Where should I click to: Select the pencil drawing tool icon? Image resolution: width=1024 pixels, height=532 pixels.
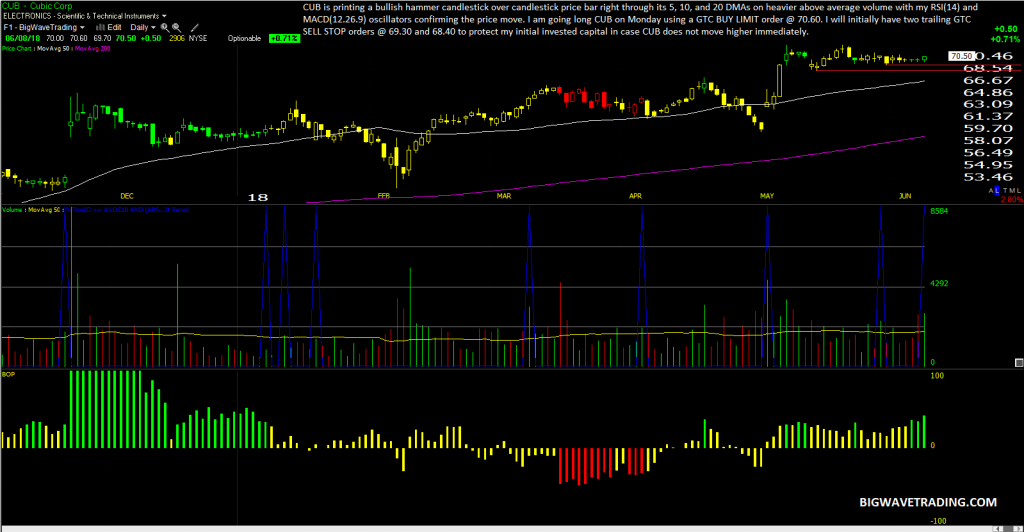click(x=195, y=27)
